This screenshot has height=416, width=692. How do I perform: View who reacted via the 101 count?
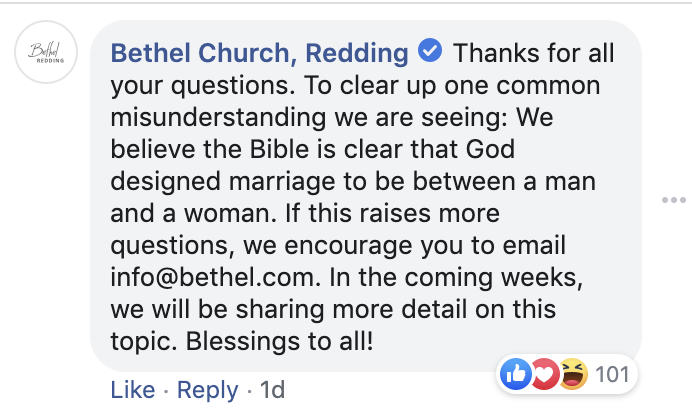click(612, 374)
